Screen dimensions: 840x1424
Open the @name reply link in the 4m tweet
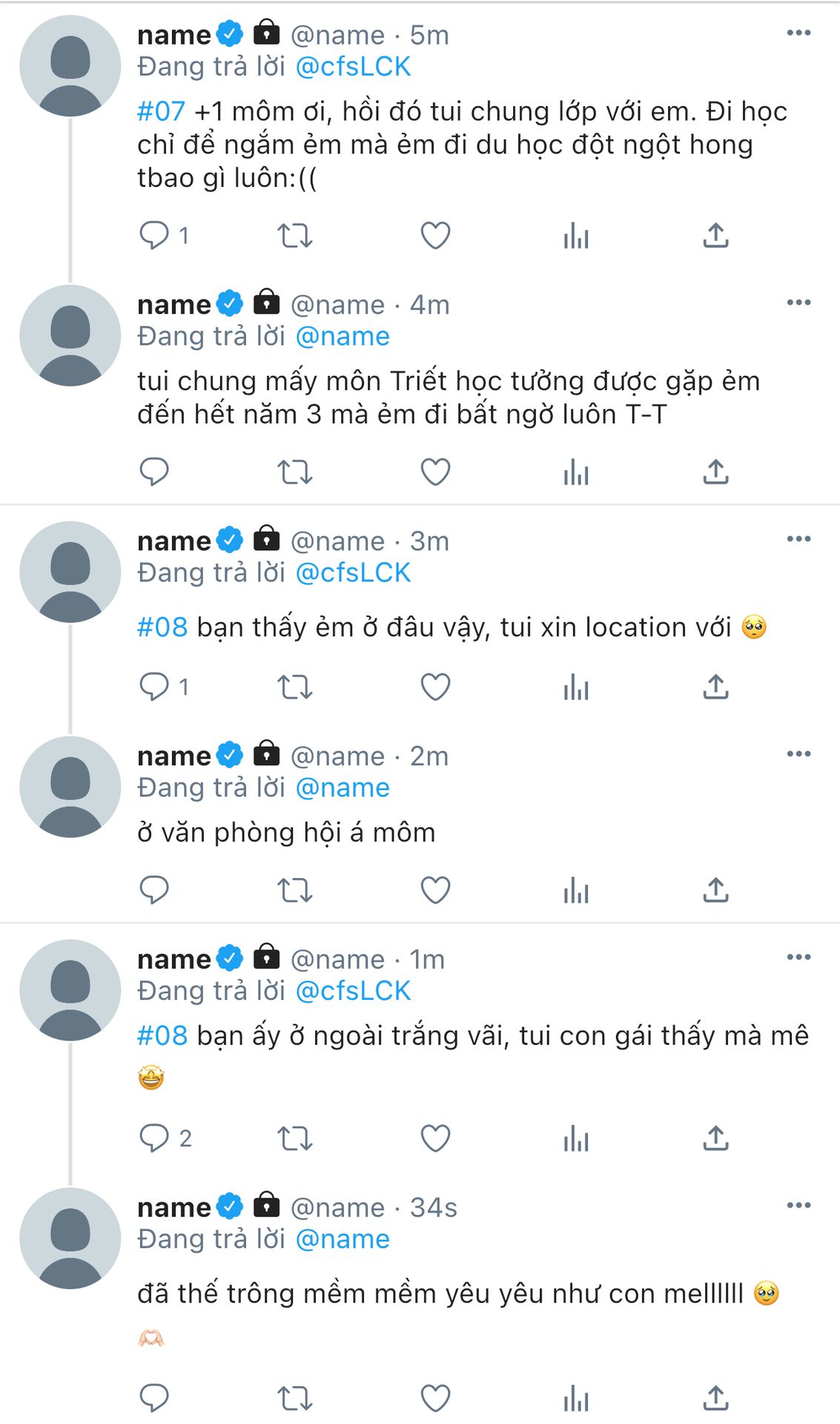click(x=343, y=337)
